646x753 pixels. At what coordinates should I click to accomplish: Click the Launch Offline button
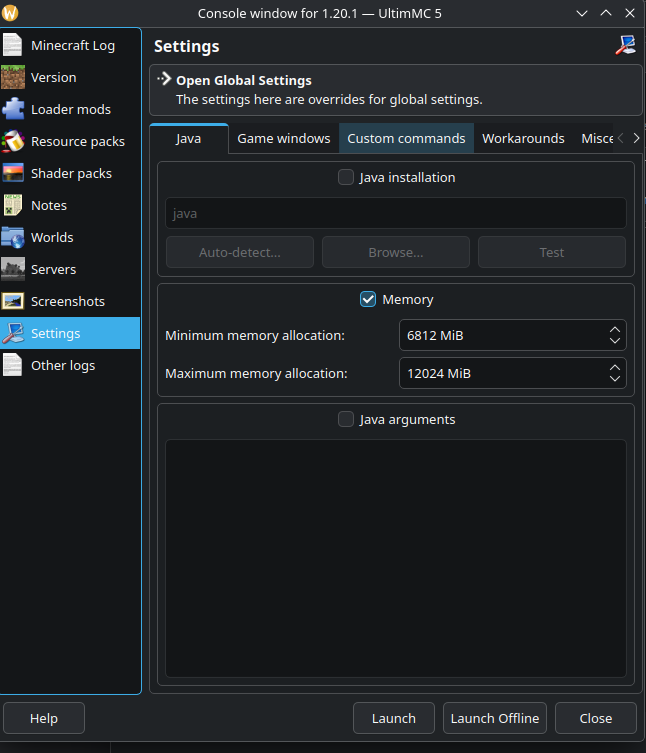(x=495, y=718)
